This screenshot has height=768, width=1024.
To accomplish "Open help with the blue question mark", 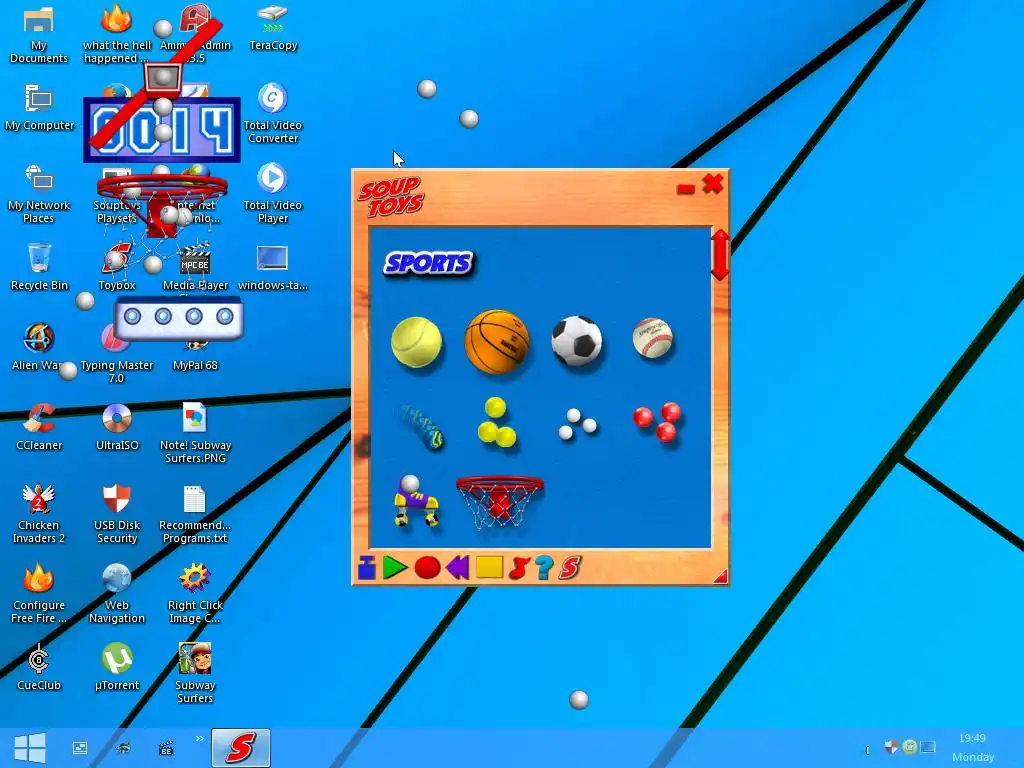I will point(544,568).
